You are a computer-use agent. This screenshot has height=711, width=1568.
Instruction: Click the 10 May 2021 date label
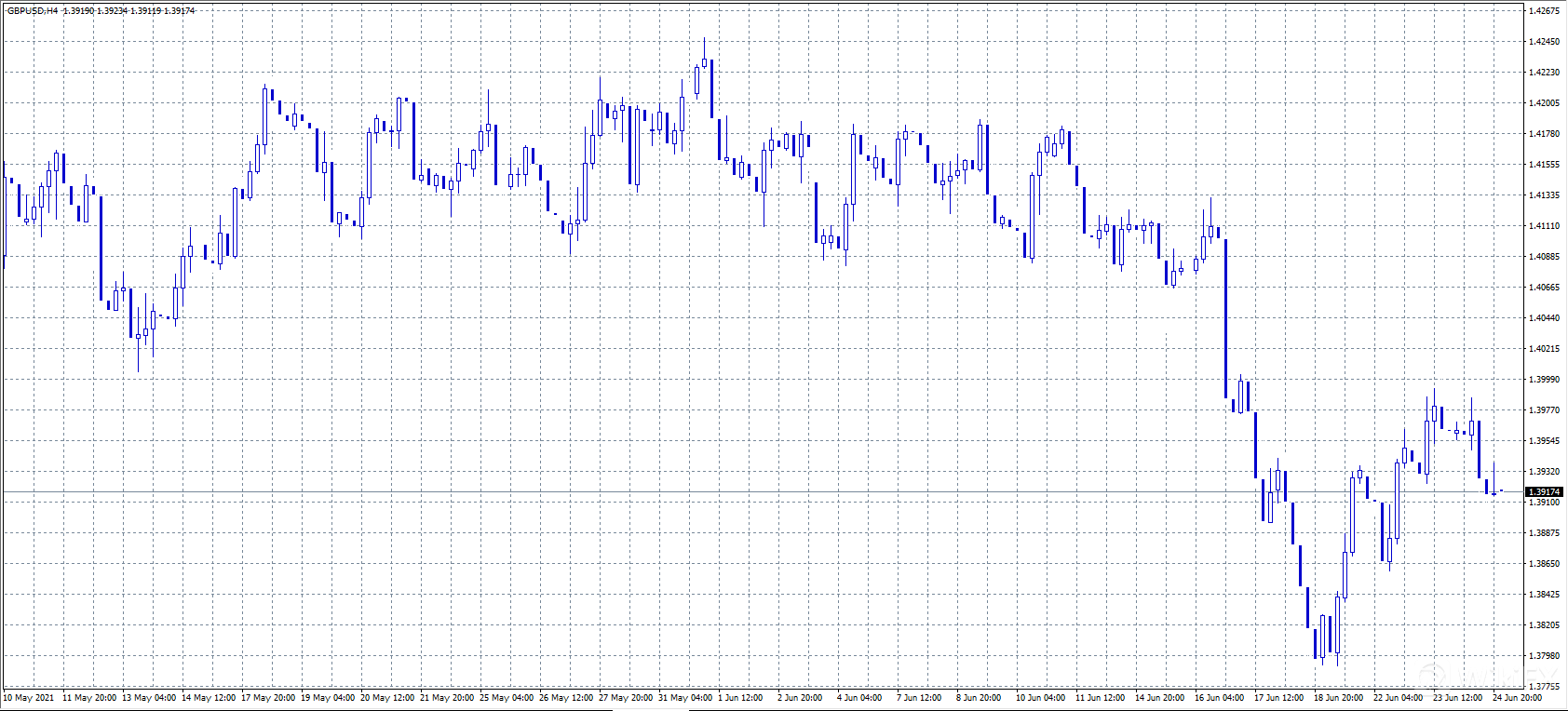pos(29,697)
